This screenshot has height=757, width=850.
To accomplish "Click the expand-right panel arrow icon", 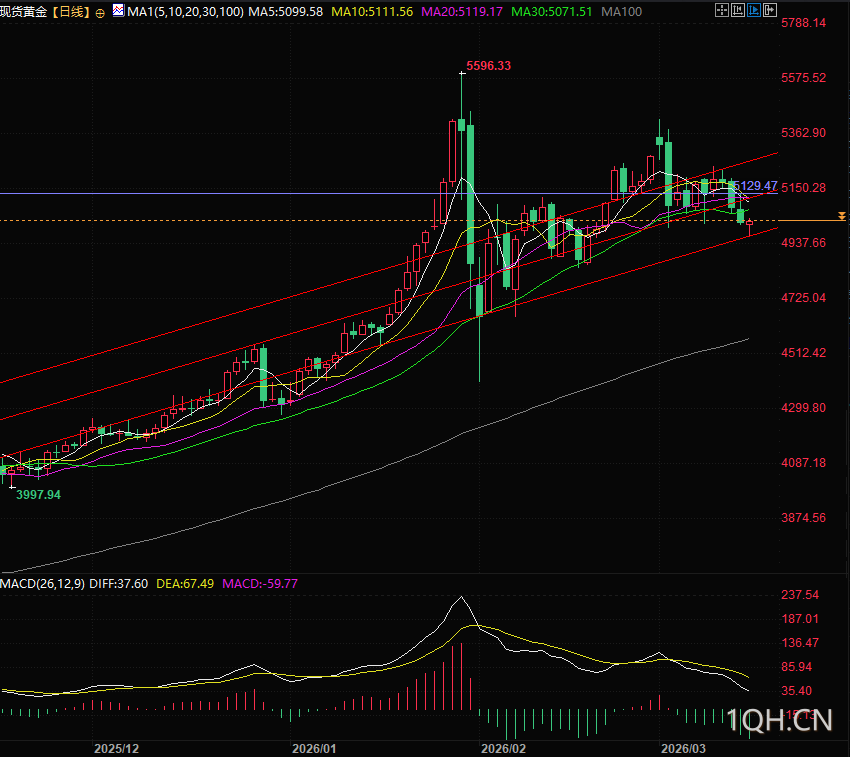I will 770,10.
